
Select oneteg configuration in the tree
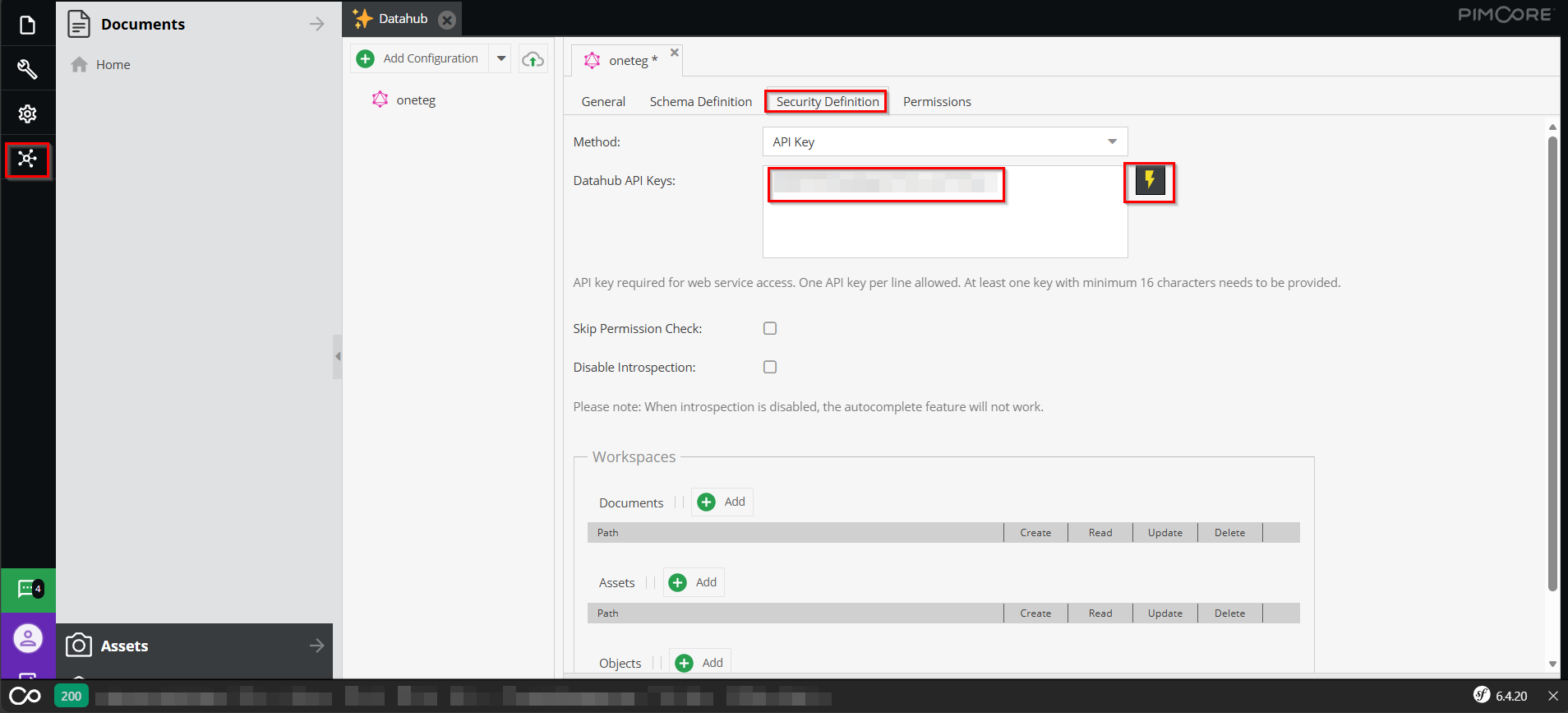click(x=416, y=100)
